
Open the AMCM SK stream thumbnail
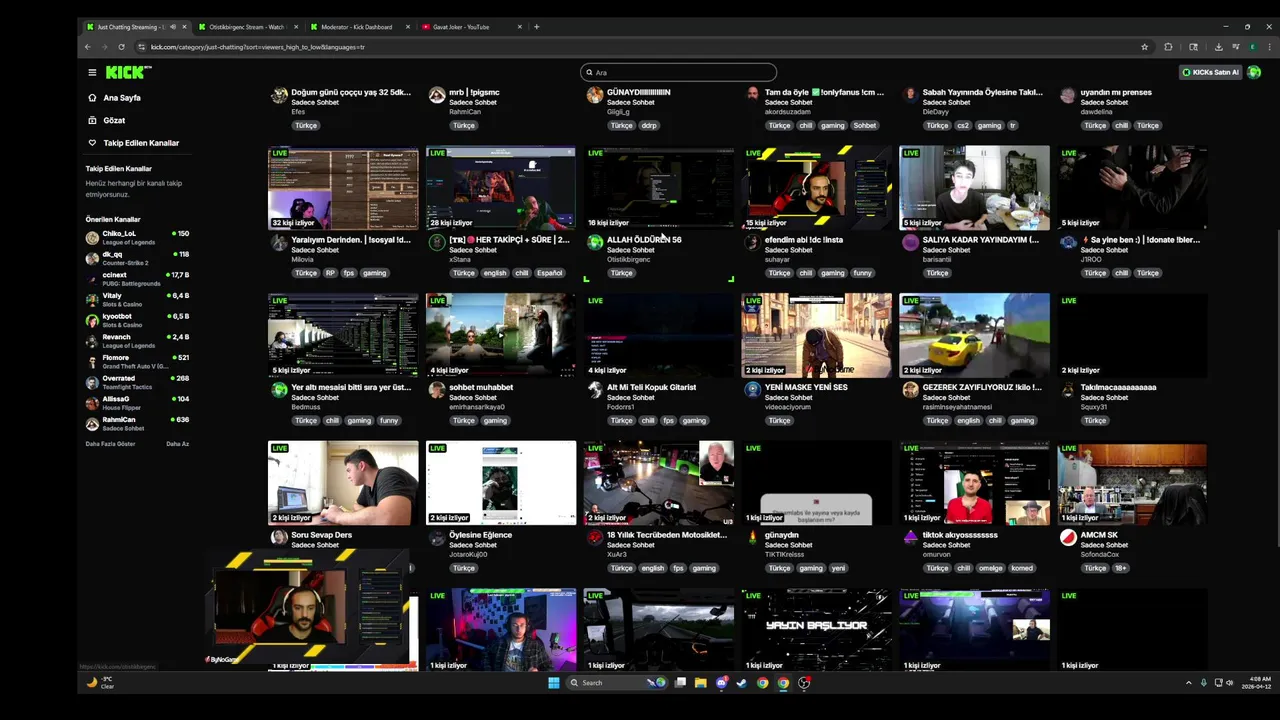point(1133,483)
